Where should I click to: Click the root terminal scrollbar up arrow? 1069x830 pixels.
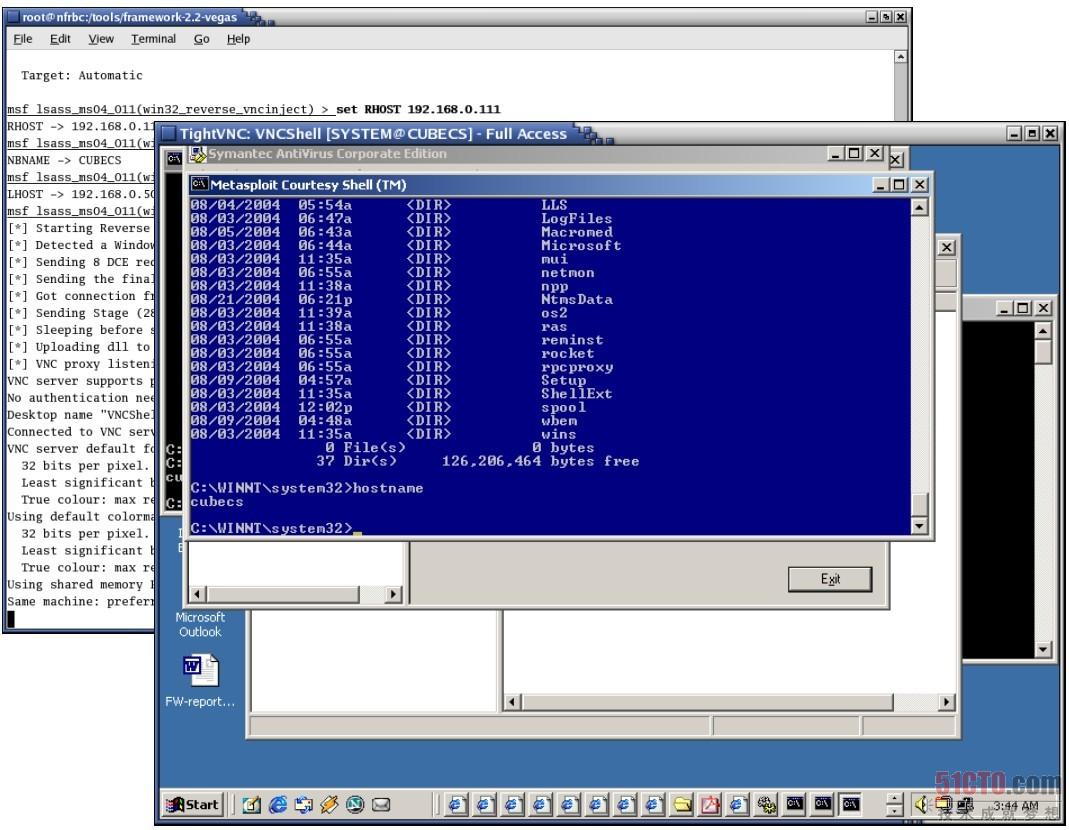point(901,57)
